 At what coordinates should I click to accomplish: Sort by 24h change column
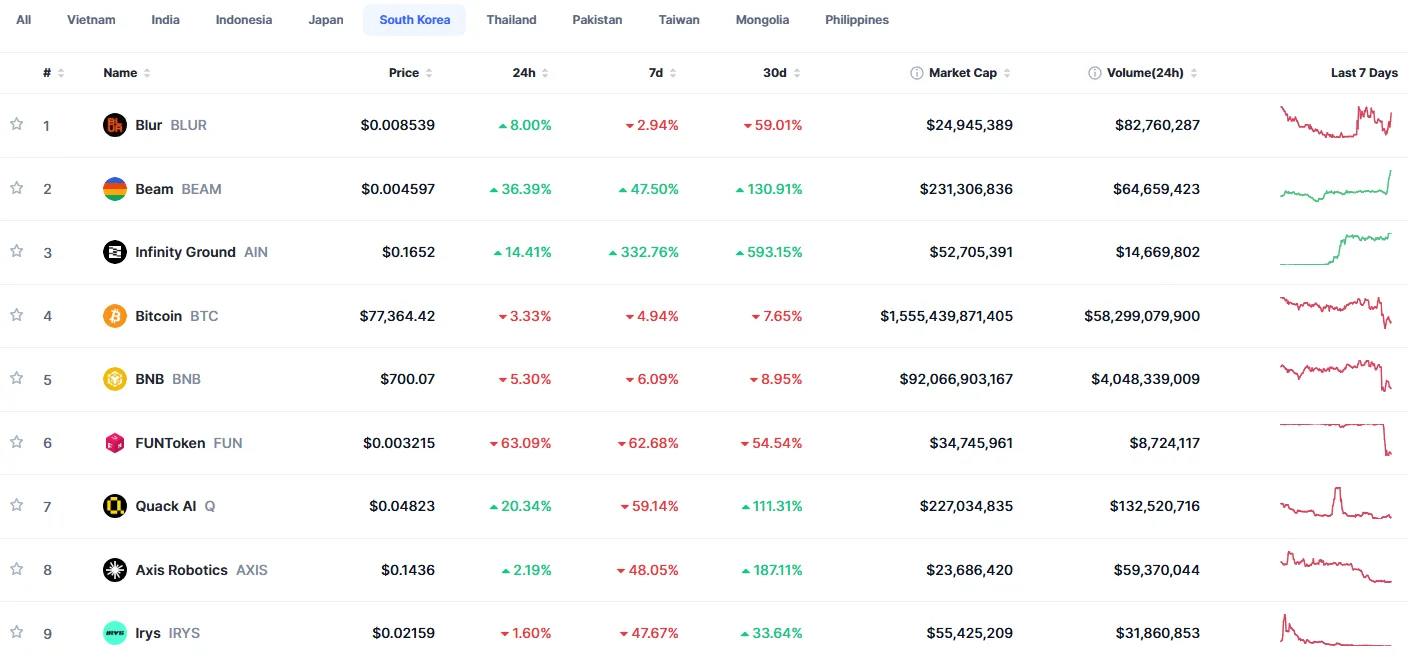[530, 73]
